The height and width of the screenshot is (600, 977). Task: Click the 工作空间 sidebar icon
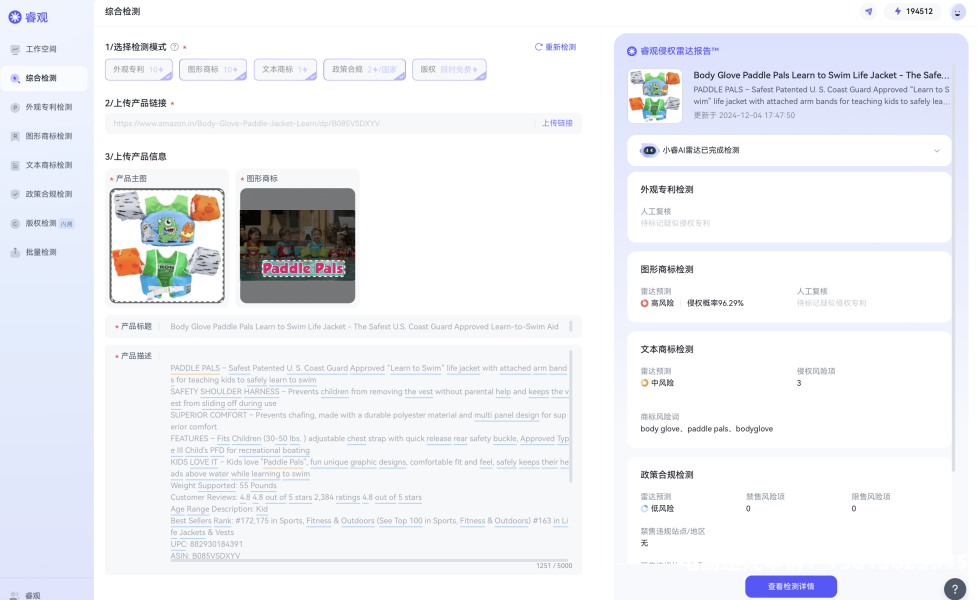(15, 49)
